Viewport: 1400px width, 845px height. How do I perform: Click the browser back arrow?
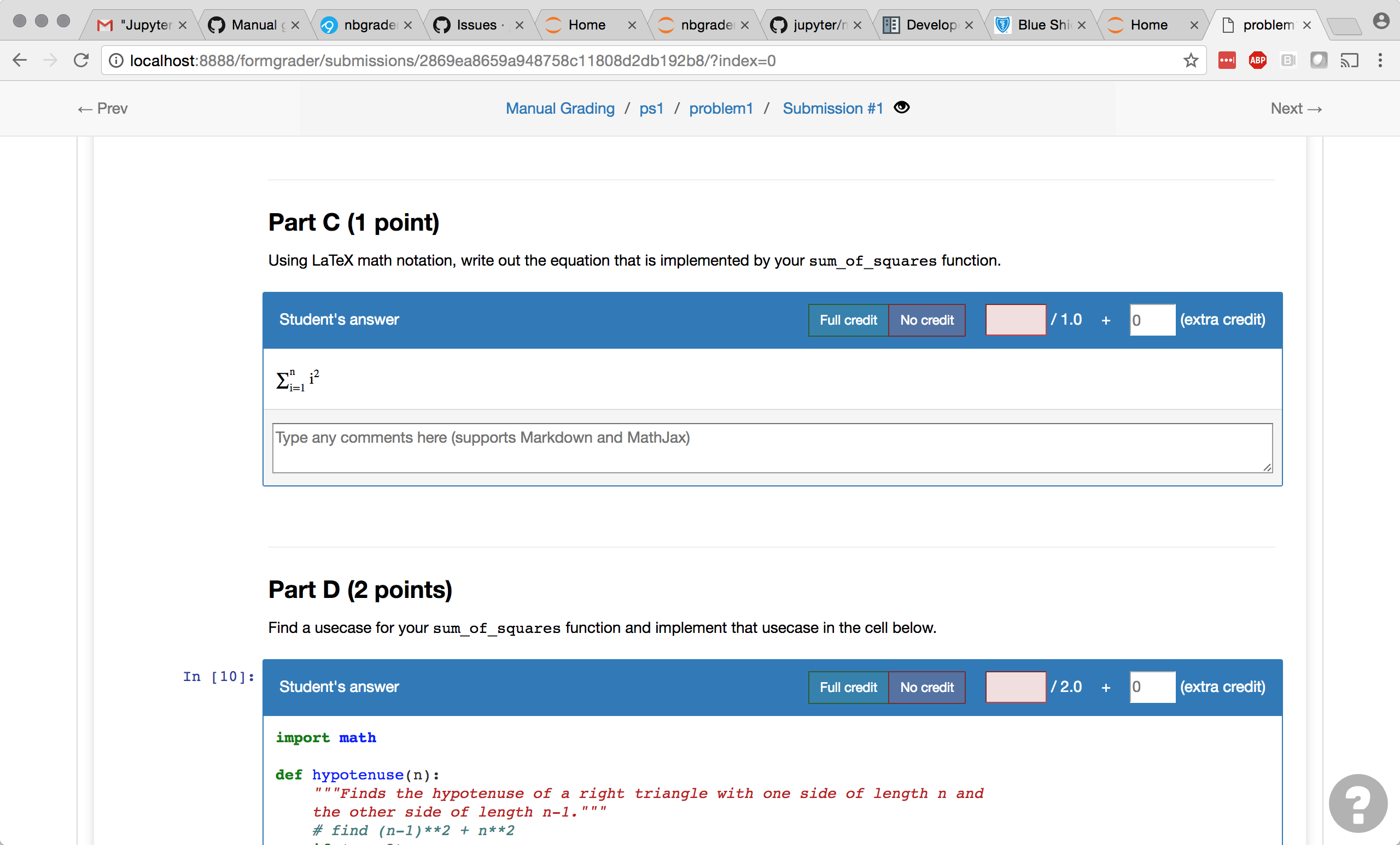pos(20,60)
